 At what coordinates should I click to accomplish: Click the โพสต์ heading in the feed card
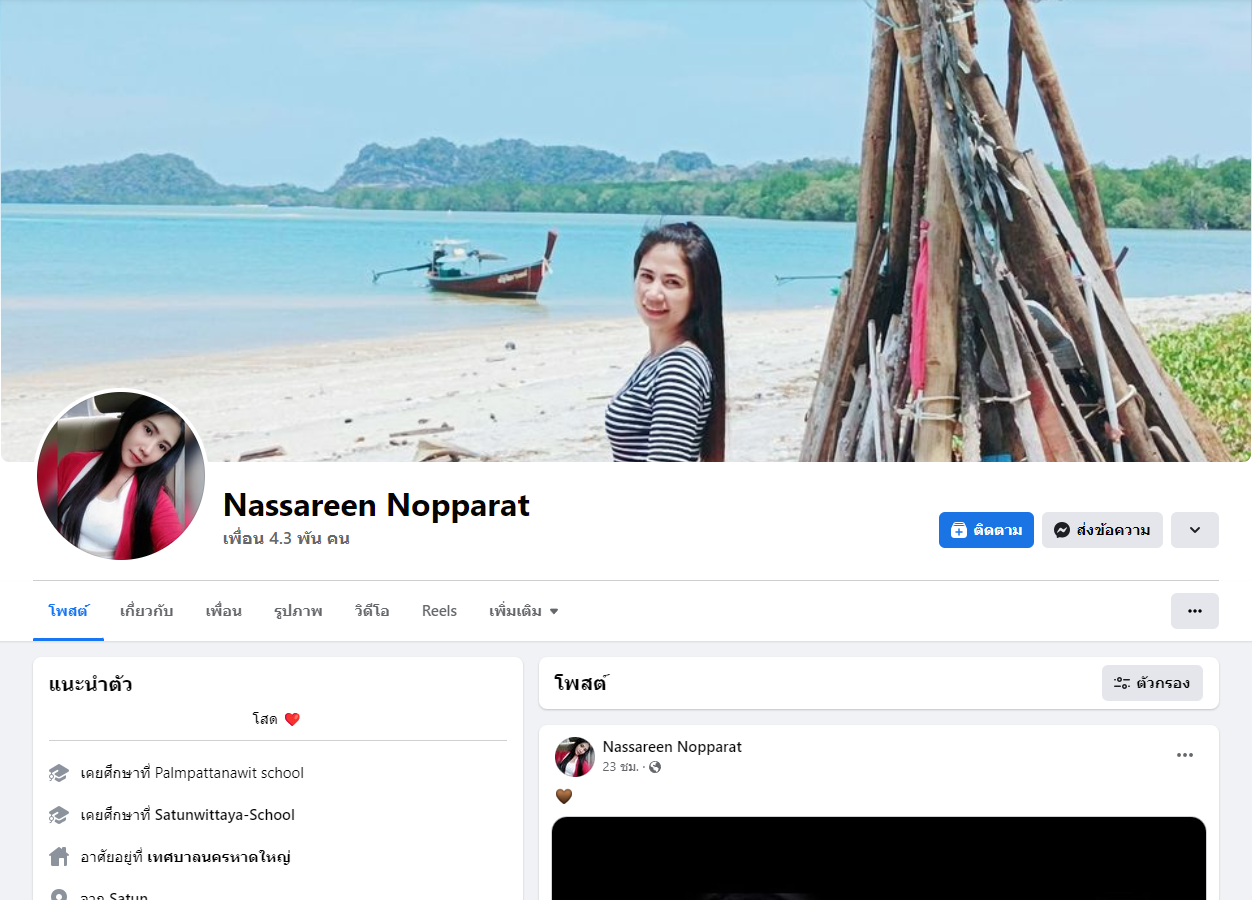click(x=581, y=683)
